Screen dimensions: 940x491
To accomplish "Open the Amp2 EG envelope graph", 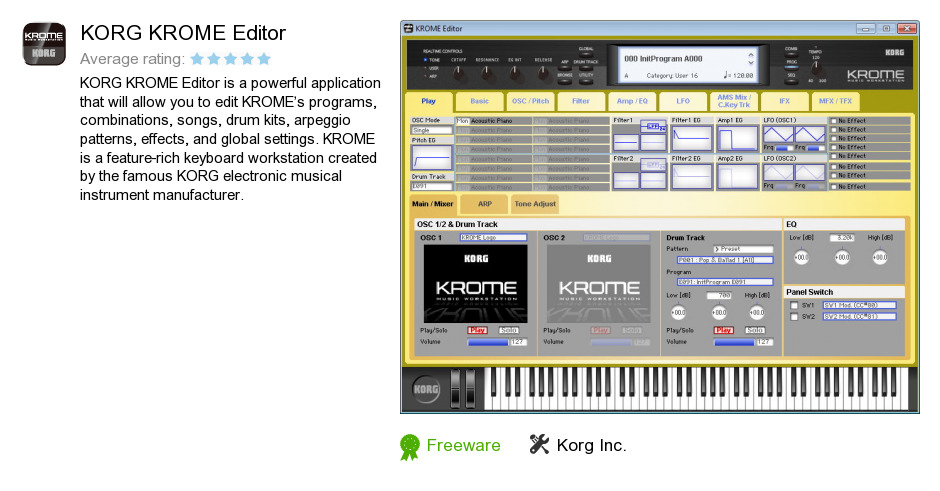I will [737, 177].
